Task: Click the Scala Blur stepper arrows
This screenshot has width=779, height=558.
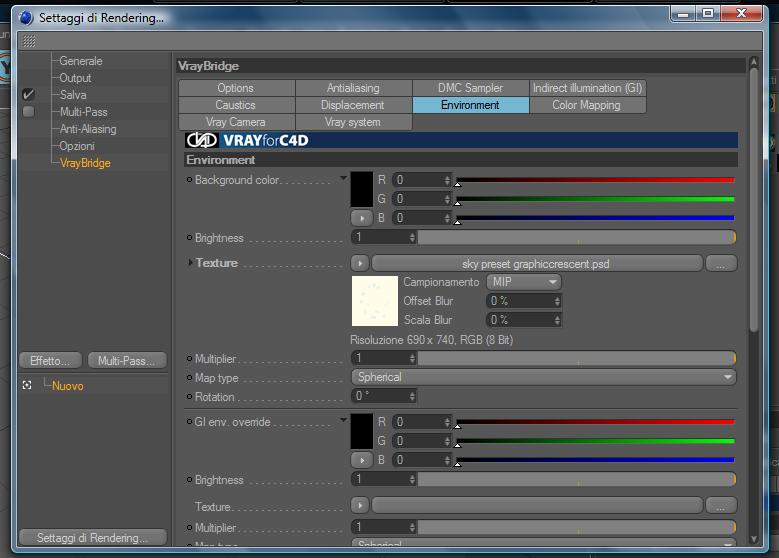Action: (557, 320)
